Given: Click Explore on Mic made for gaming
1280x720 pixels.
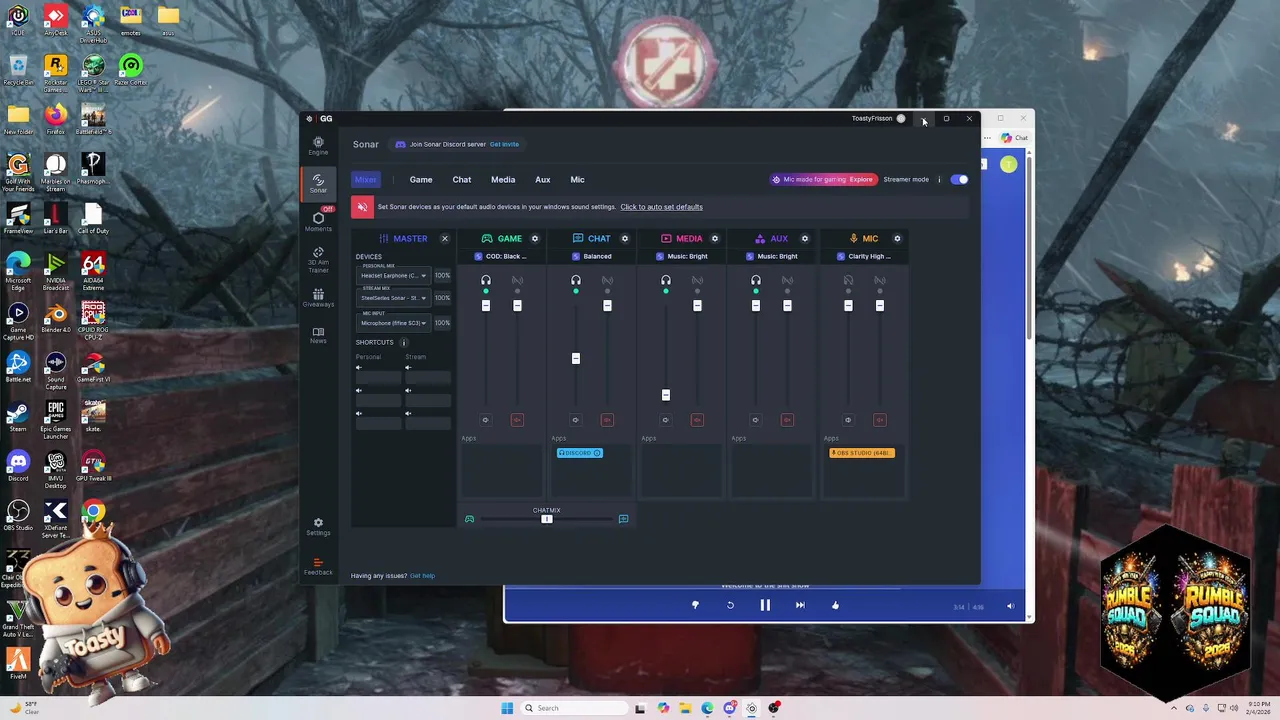Looking at the screenshot, I should tap(861, 180).
